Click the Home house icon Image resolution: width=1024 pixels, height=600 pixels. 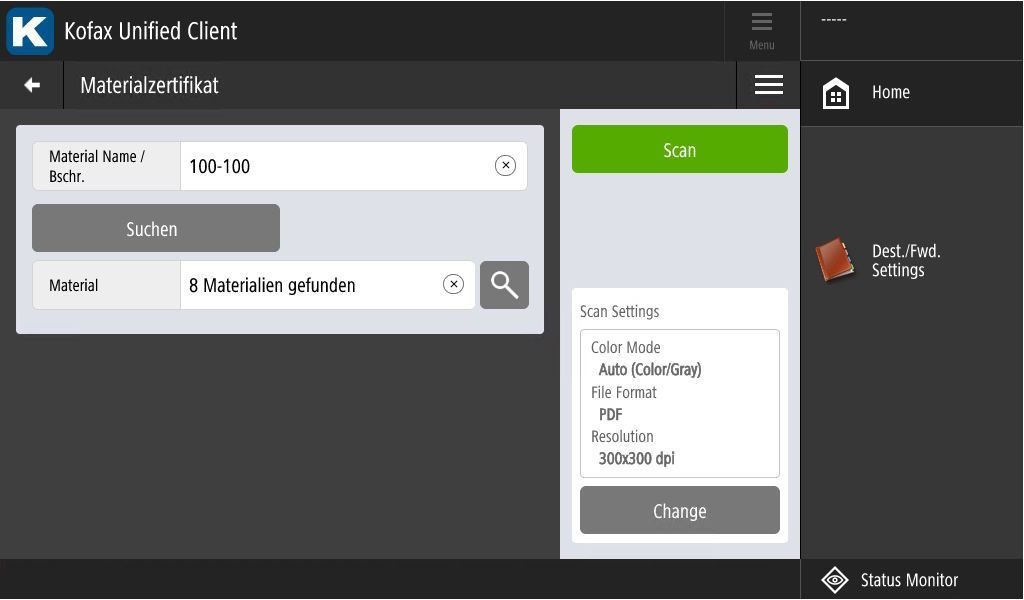pos(836,93)
